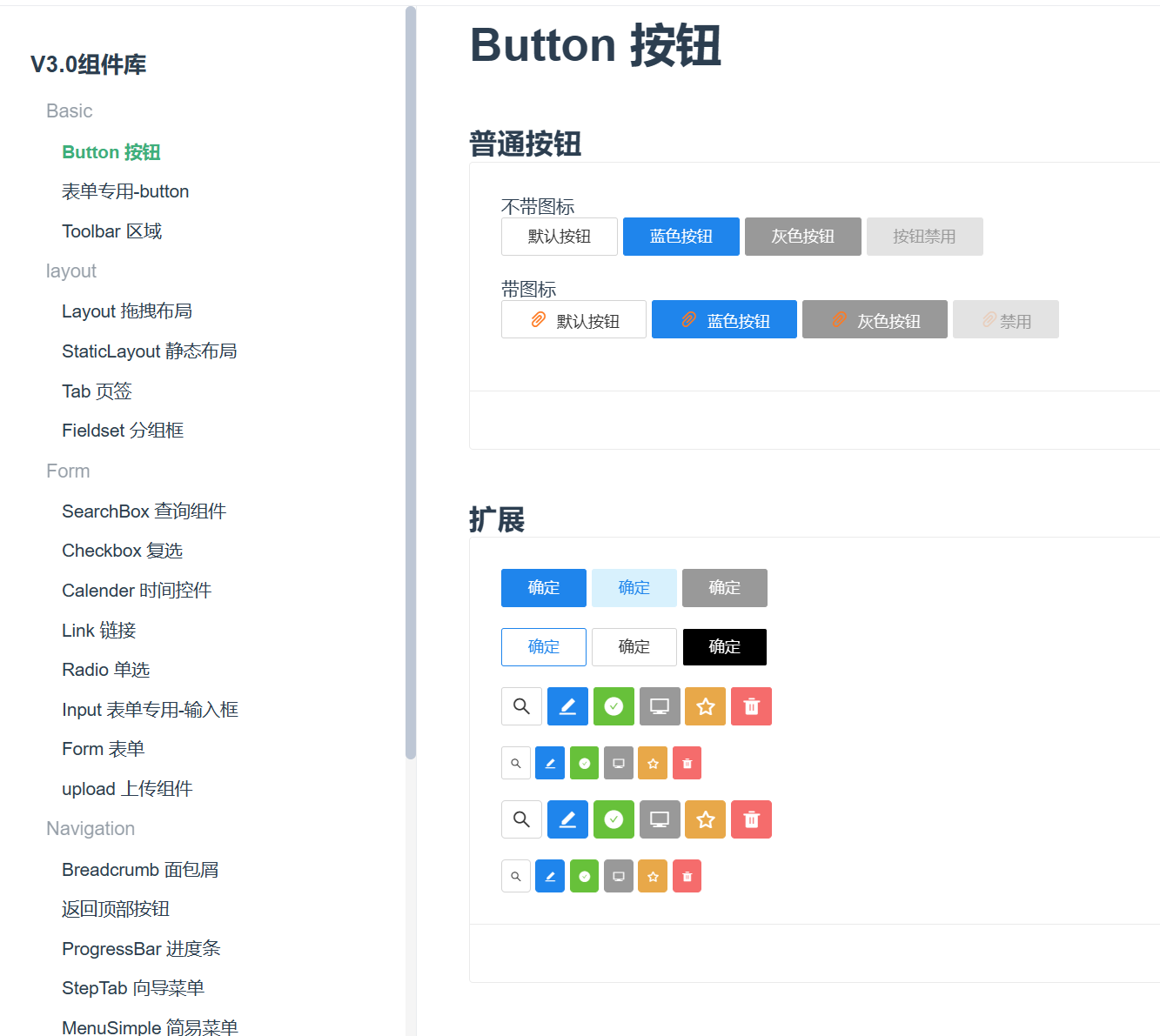Click the orange star button in the first icon row
The height and width of the screenshot is (1036, 1160).
[x=706, y=706]
